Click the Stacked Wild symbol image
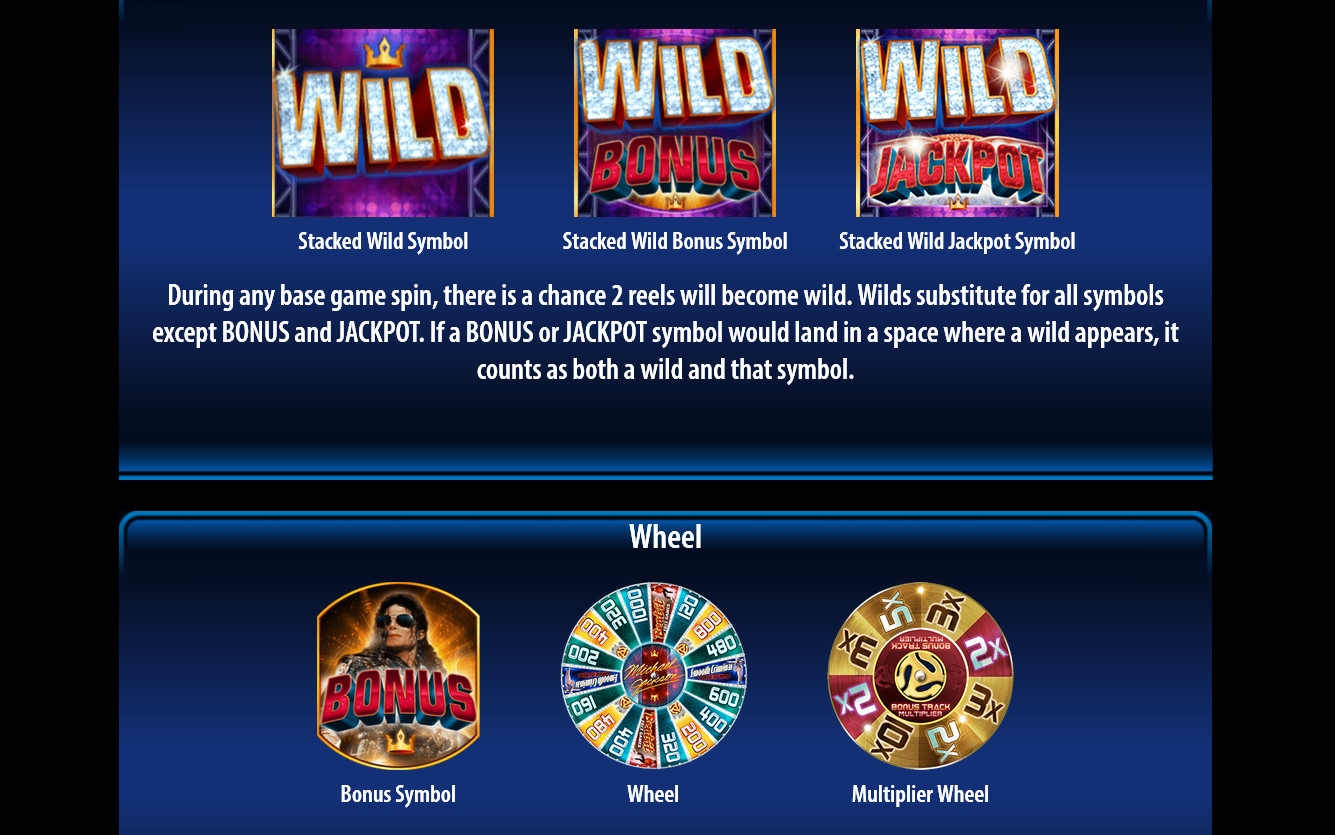1335x835 pixels. (x=383, y=123)
